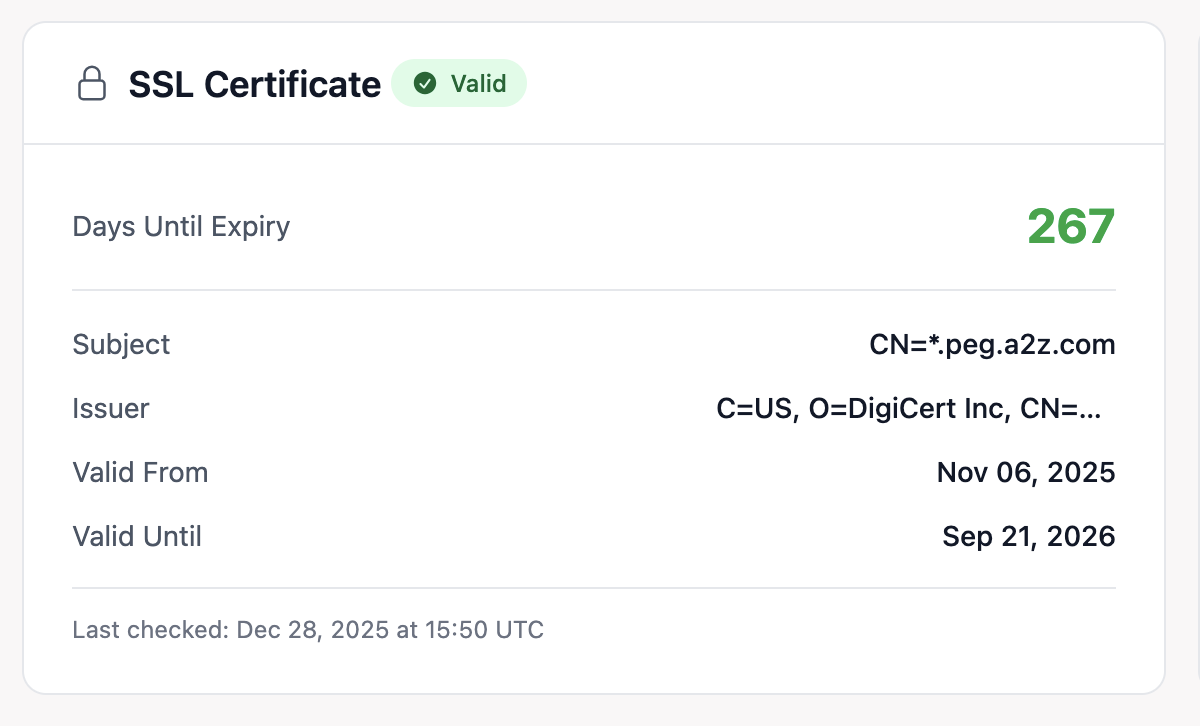Click the check symbol indicating certificate validity

tap(427, 84)
